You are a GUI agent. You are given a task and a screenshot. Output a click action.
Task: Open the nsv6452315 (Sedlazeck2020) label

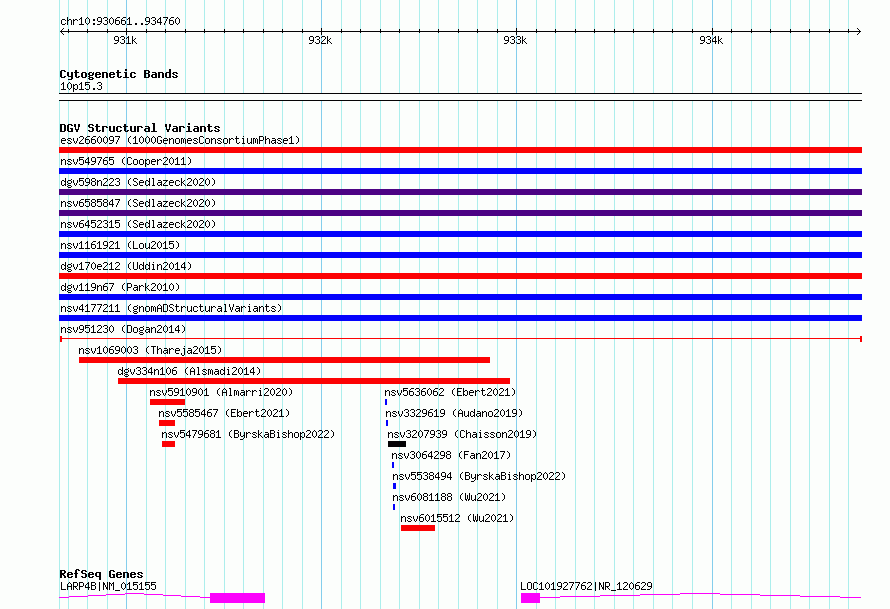(x=138, y=224)
